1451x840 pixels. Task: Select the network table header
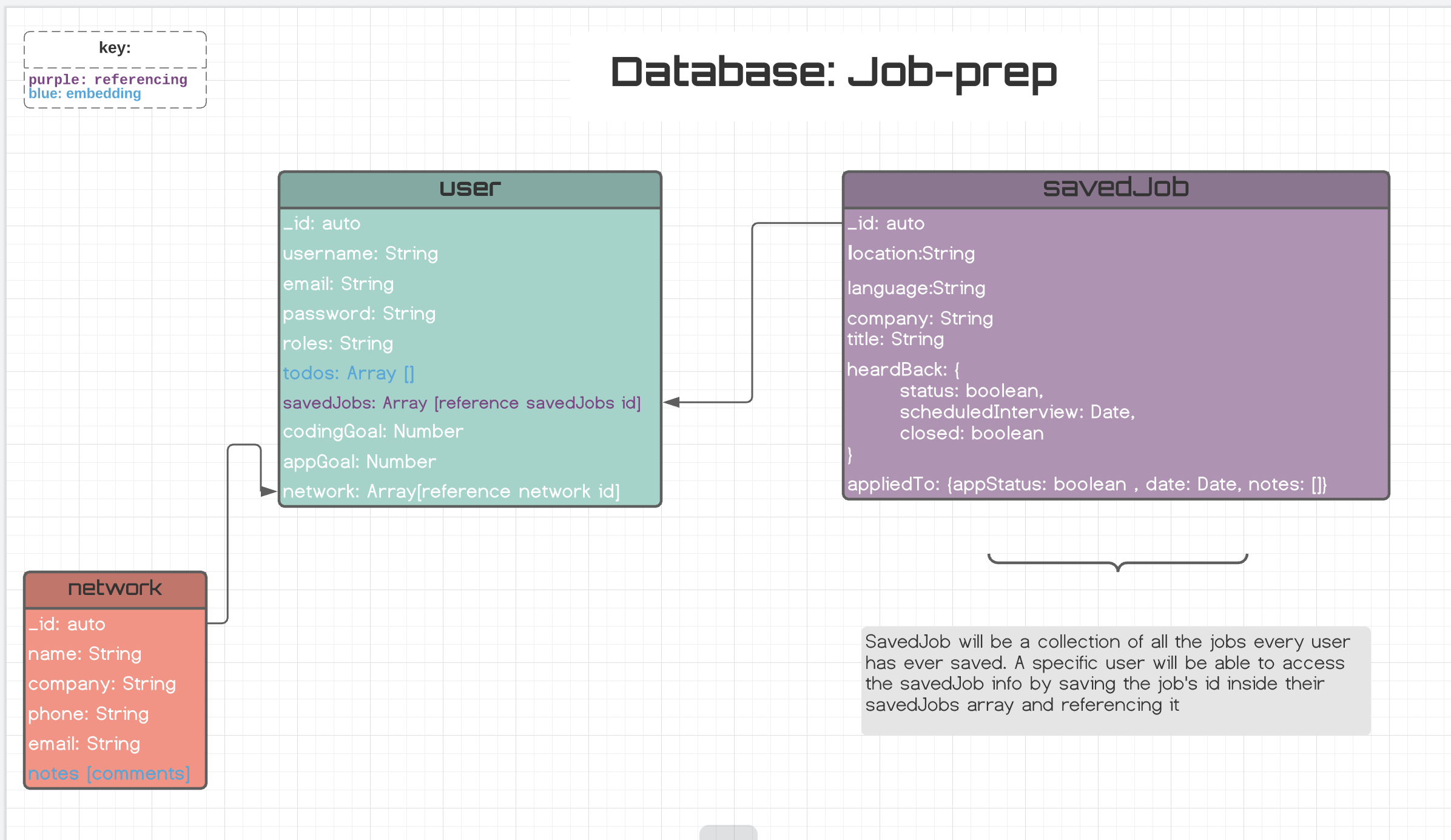(115, 588)
